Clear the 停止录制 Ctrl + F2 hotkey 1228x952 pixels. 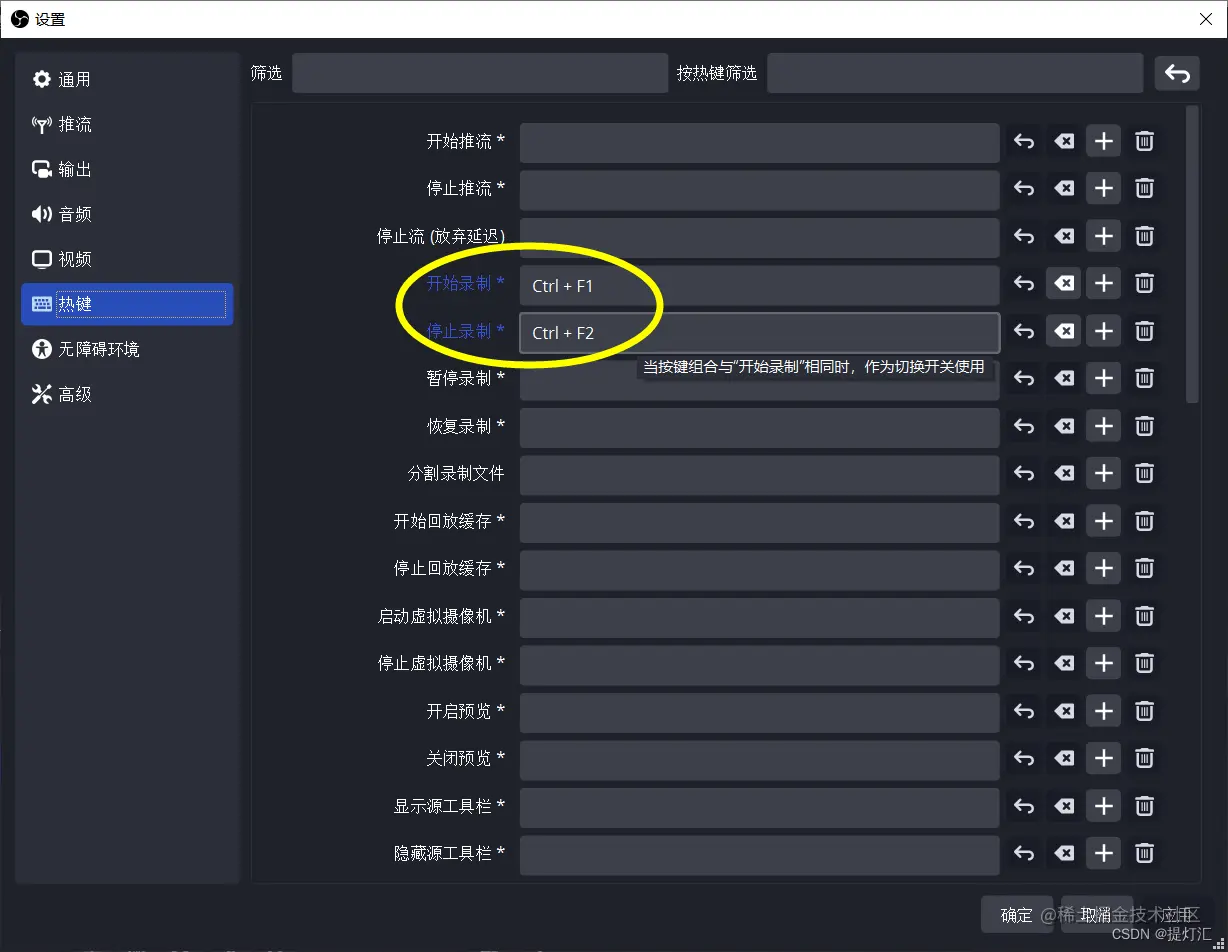(x=1064, y=331)
